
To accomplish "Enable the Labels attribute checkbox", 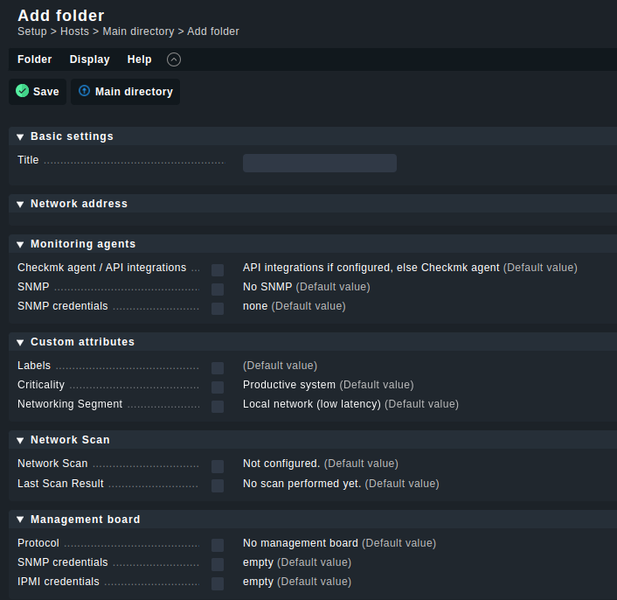I will (217, 368).
